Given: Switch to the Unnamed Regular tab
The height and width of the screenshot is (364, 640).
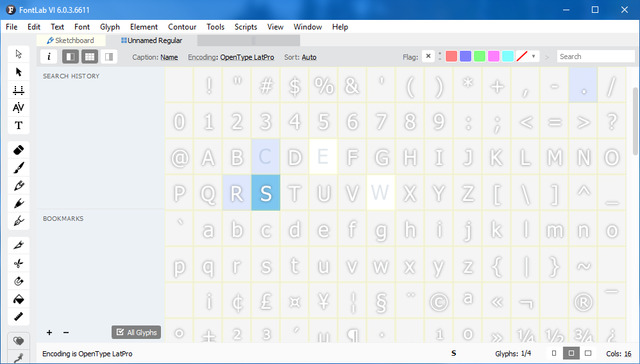Looking at the screenshot, I should [x=151, y=40].
